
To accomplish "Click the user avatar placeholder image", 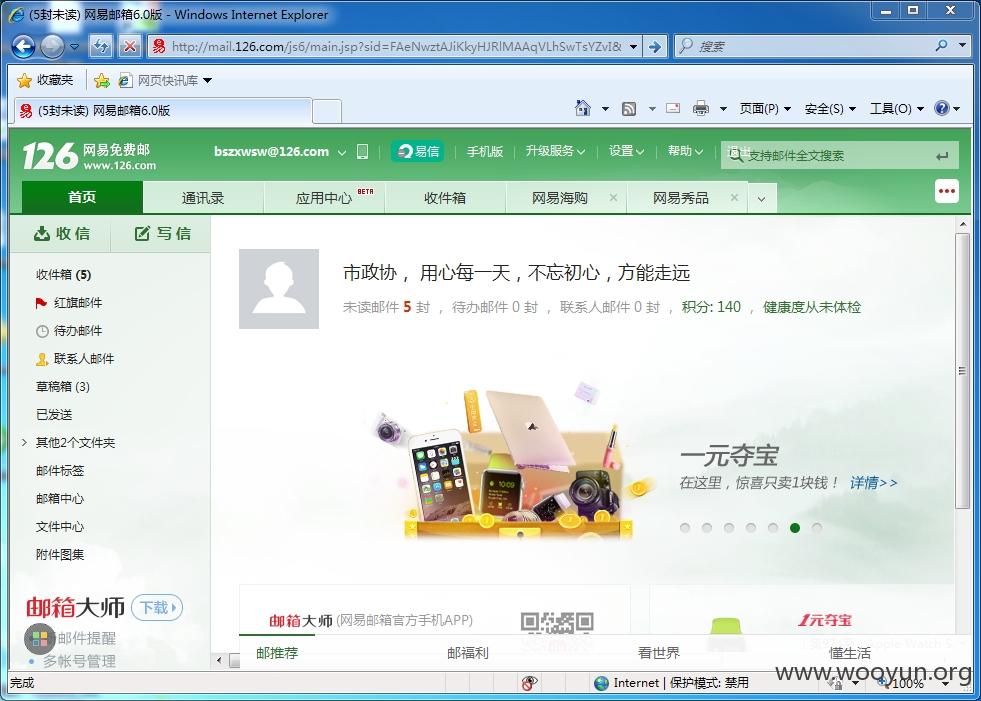I will pyautogui.click(x=279, y=289).
